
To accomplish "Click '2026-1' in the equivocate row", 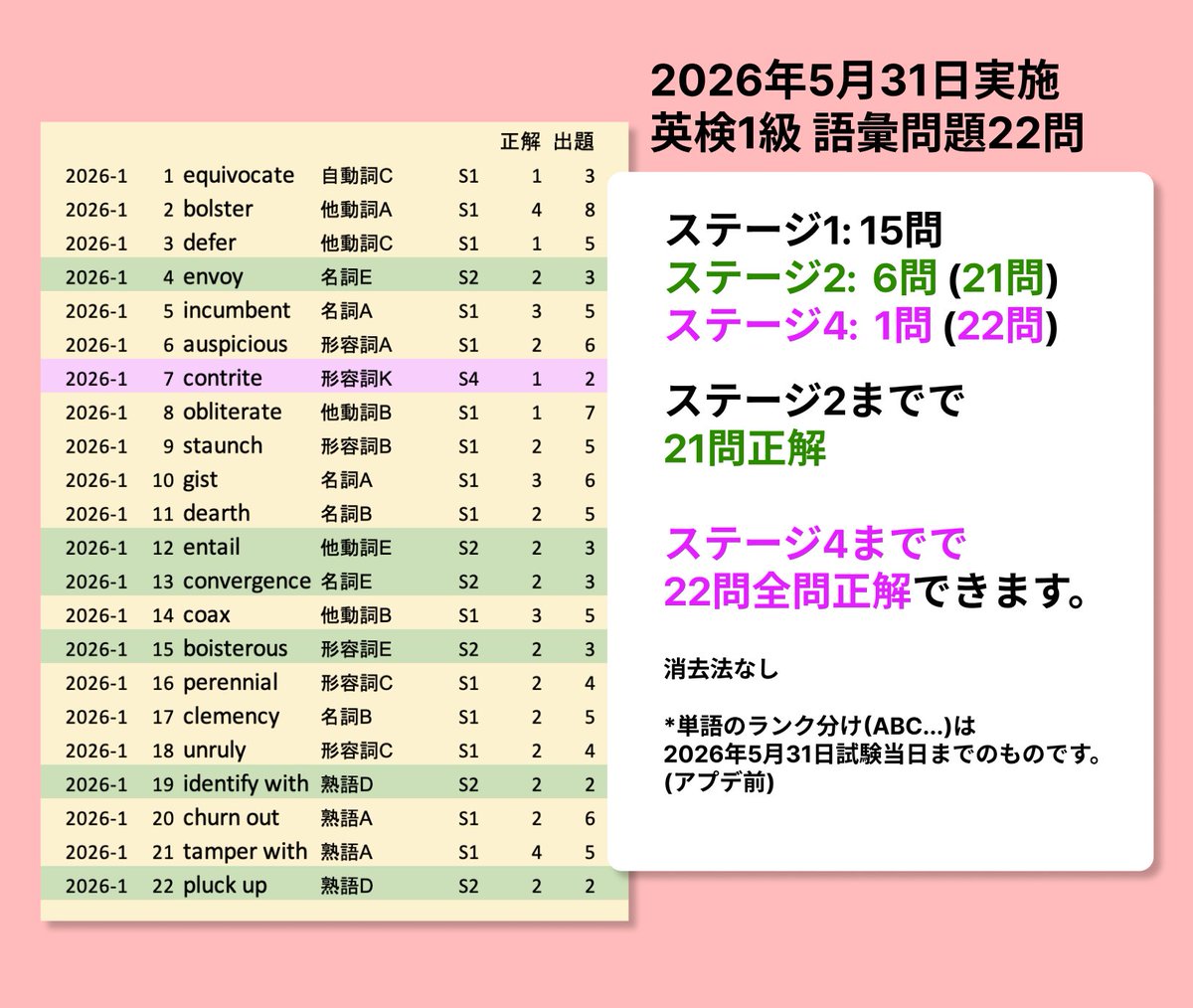I will click(x=96, y=176).
